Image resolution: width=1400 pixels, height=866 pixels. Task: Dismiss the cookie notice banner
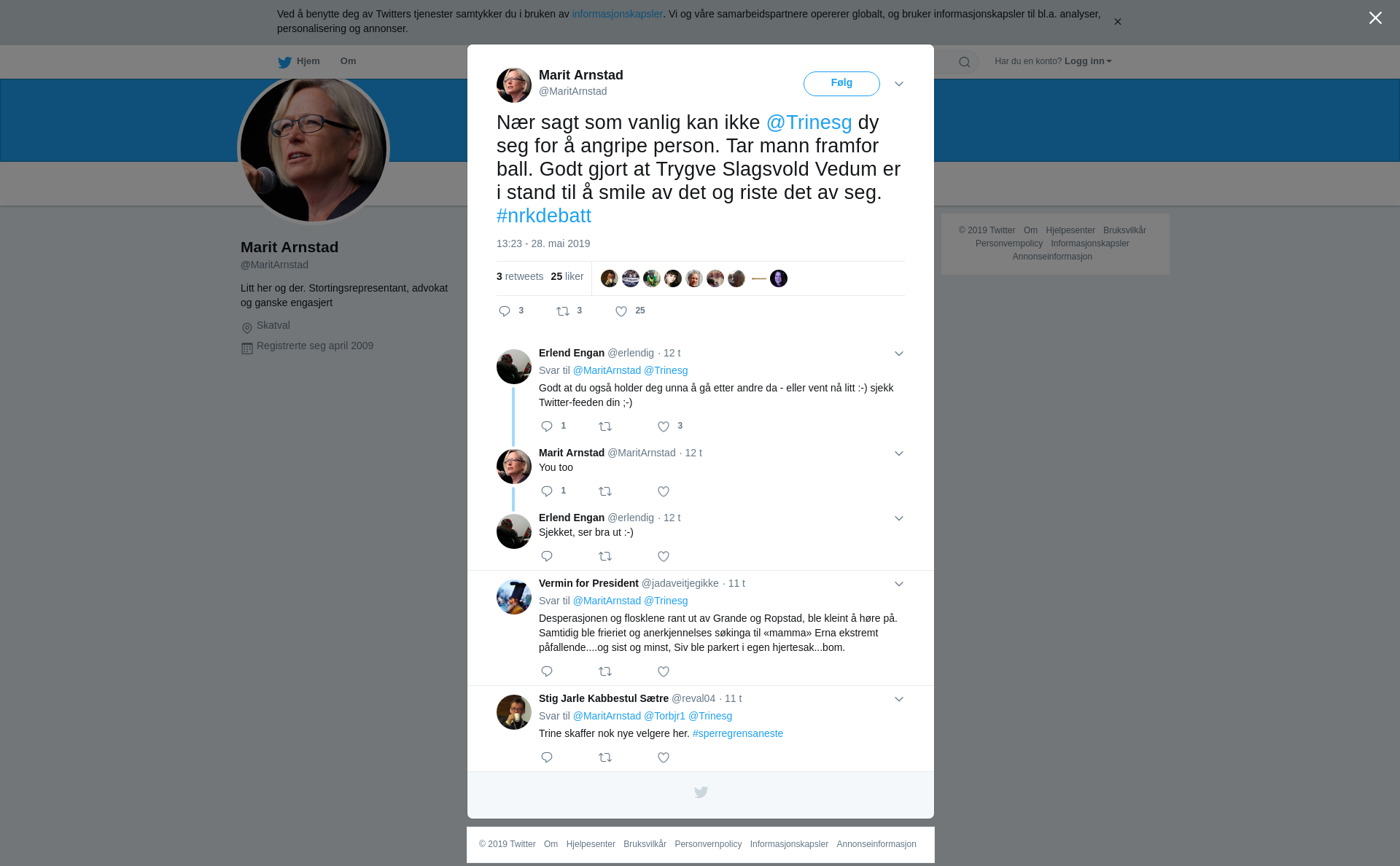(x=1117, y=22)
